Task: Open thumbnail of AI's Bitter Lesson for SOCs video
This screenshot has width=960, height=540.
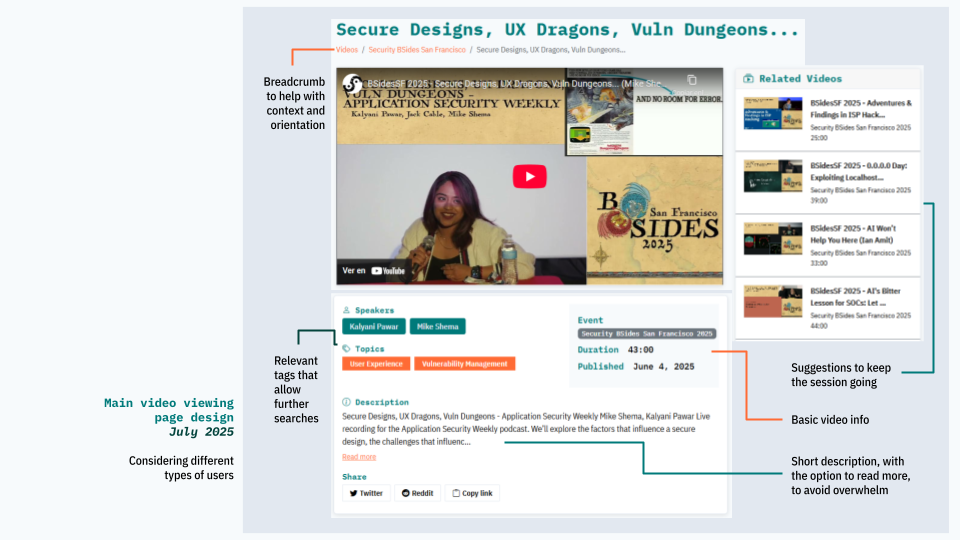Action: [773, 301]
